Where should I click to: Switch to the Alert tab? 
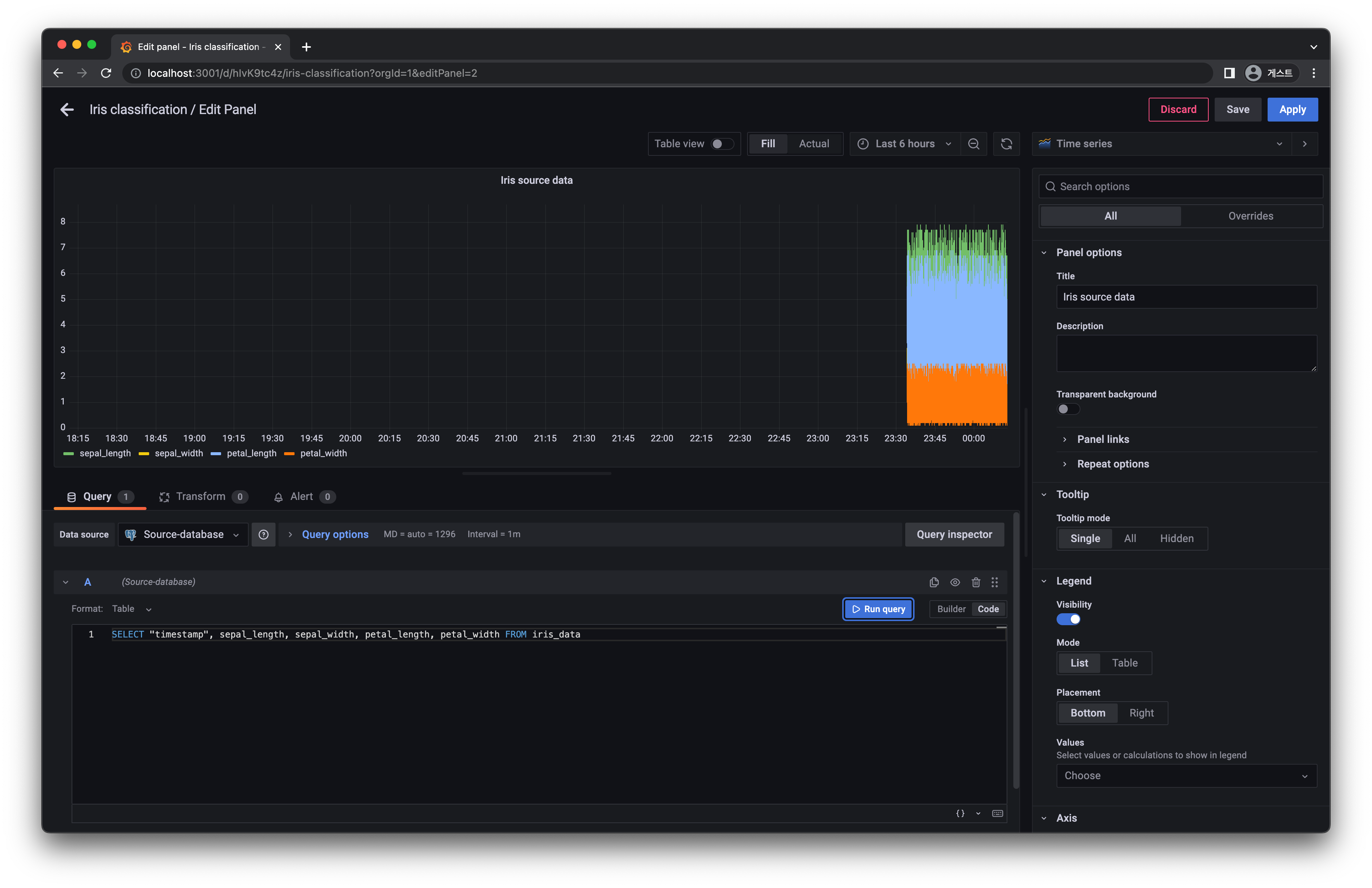tap(304, 497)
